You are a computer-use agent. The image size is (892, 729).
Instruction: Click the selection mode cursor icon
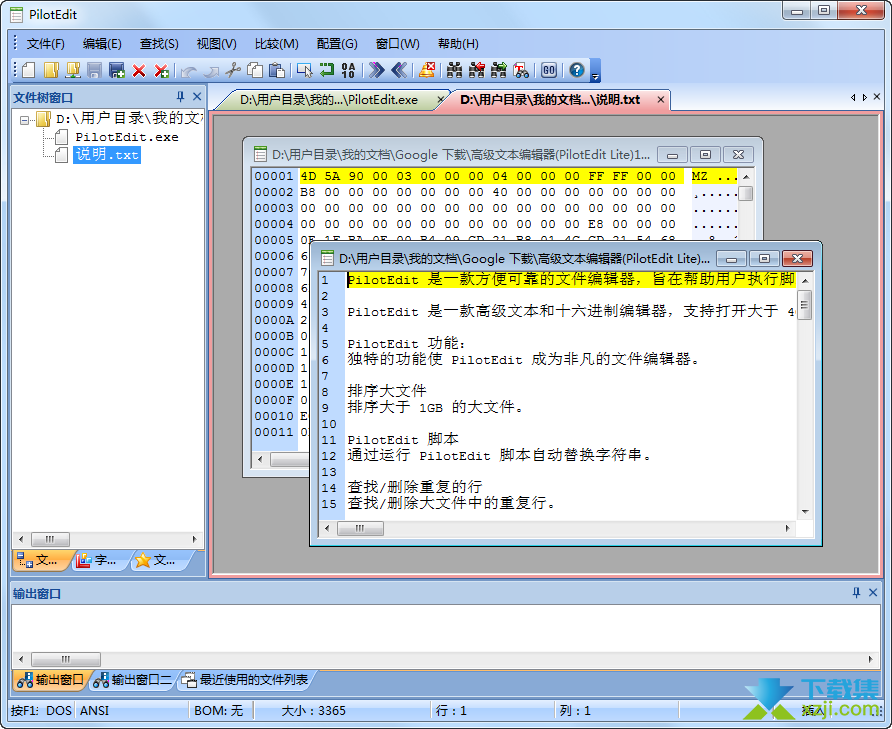(304, 70)
